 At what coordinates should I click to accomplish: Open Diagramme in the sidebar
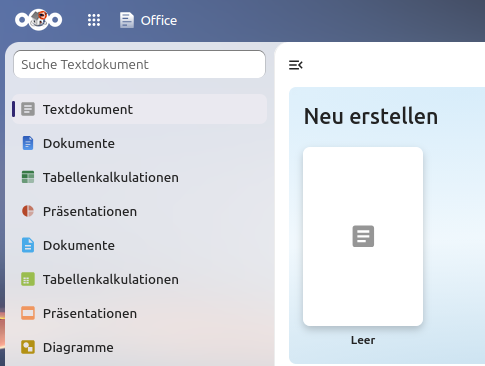tap(139, 347)
